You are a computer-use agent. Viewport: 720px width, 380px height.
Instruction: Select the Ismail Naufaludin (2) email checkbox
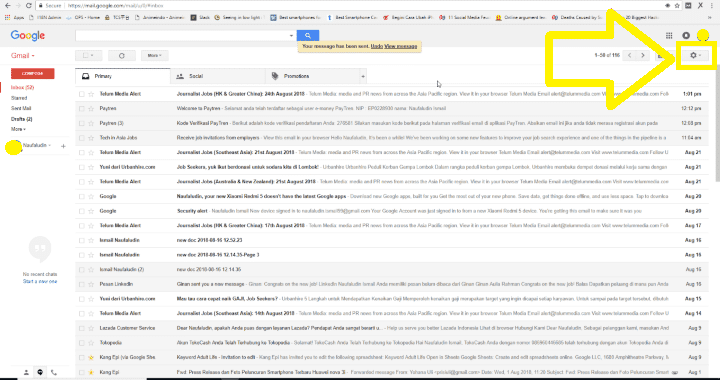[81, 269]
